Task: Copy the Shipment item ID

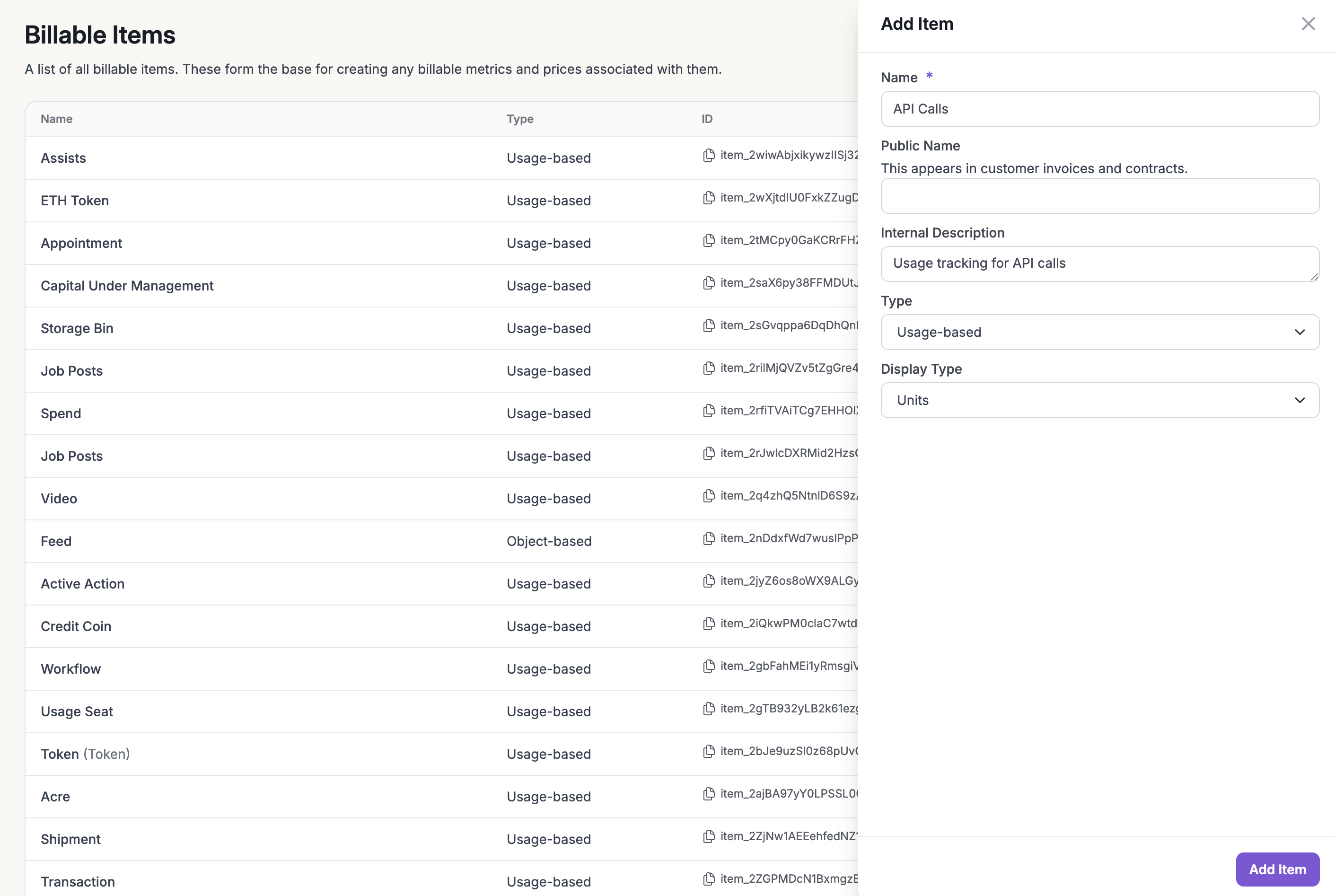Action: (x=708, y=836)
